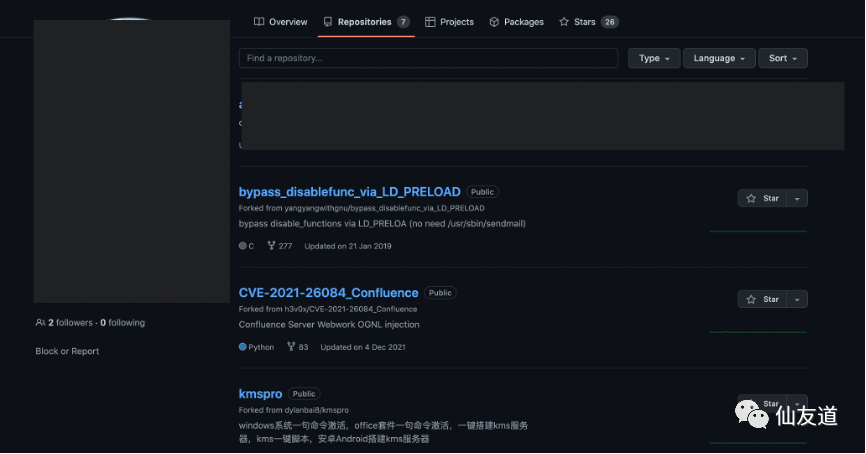Expand star lists dropdown for CVE-2021-26084 repo
Viewport: 866px width, 454px height.
[x=797, y=299]
